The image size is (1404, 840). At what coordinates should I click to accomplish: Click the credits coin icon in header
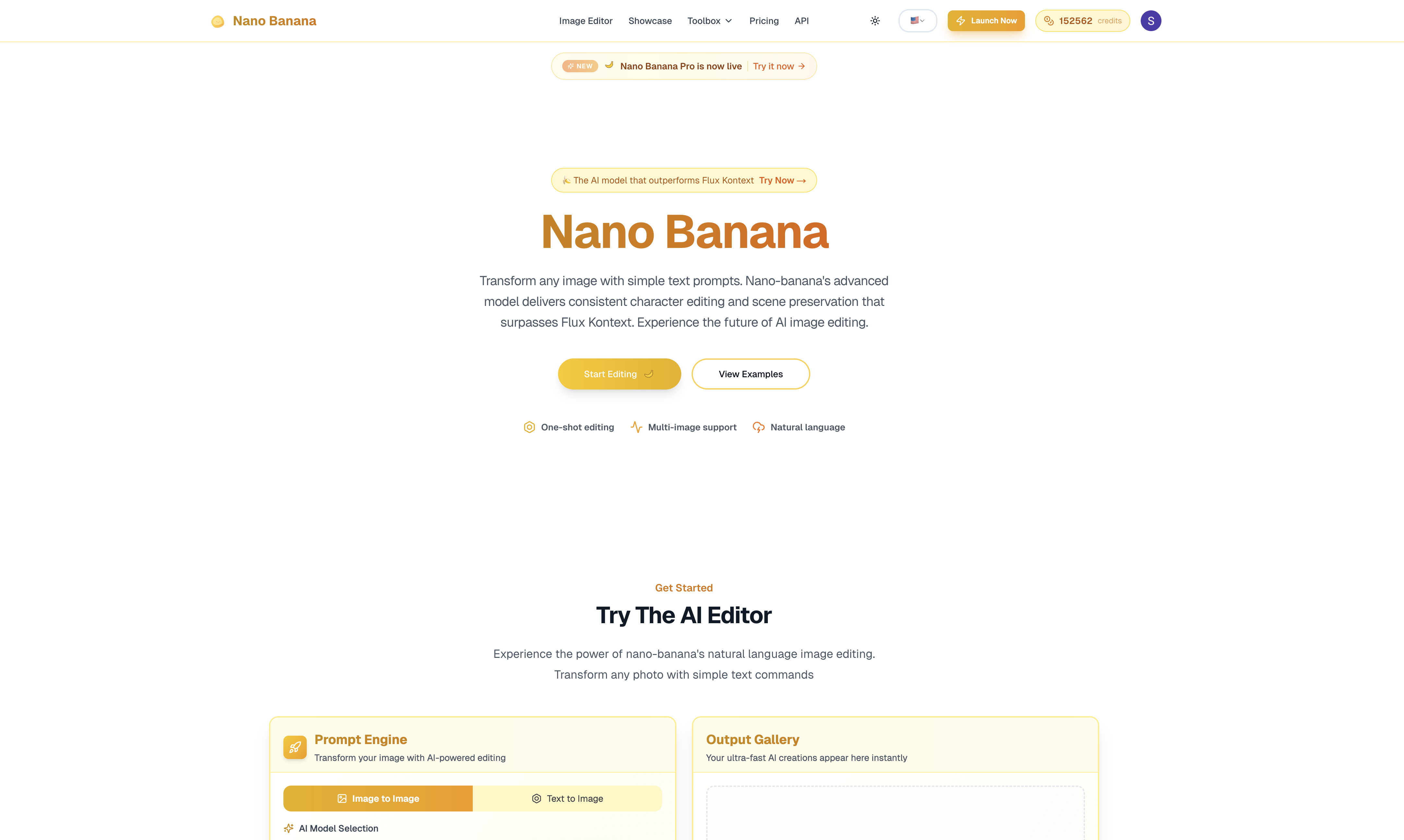click(x=1049, y=20)
